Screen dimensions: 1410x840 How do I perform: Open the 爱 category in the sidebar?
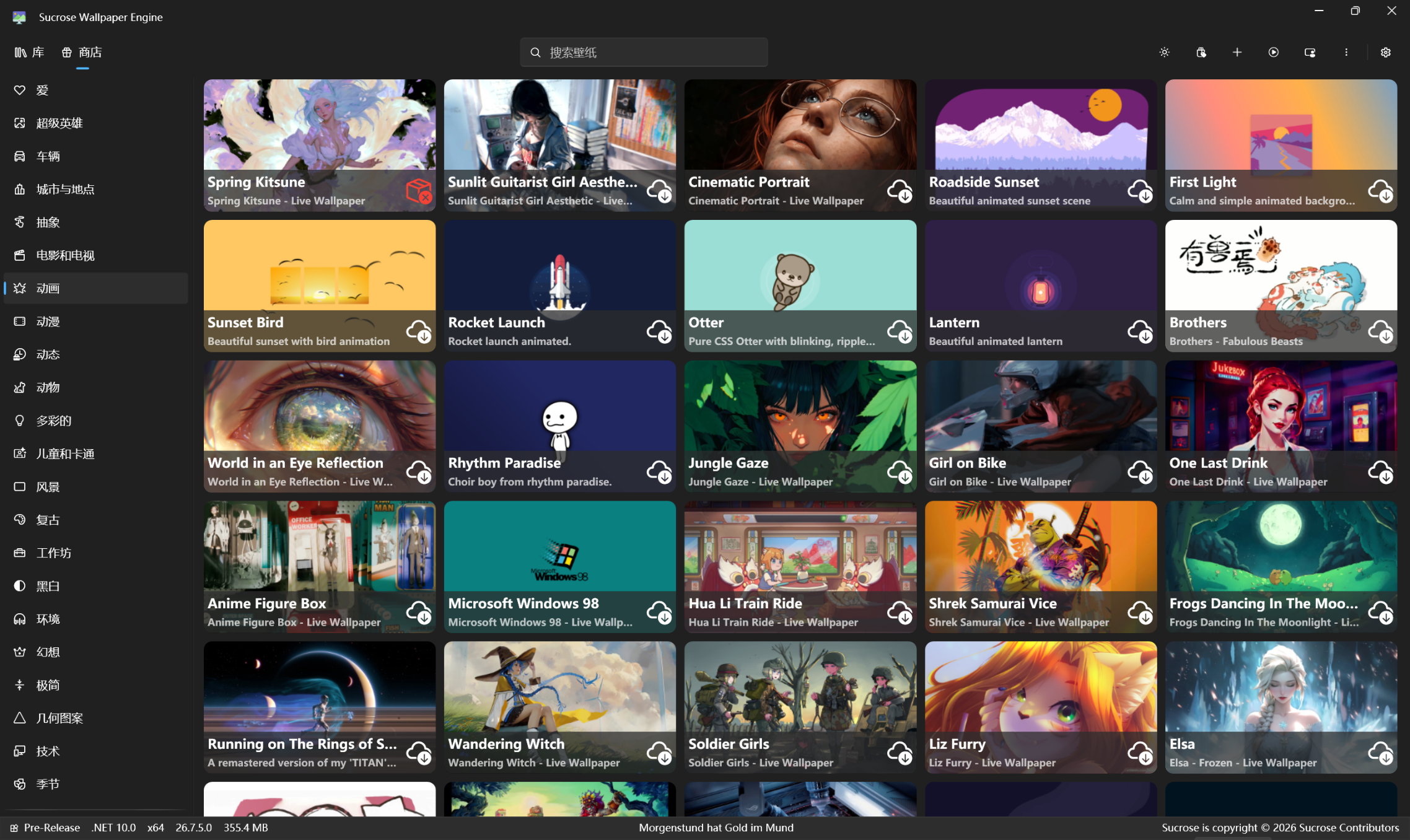96,90
